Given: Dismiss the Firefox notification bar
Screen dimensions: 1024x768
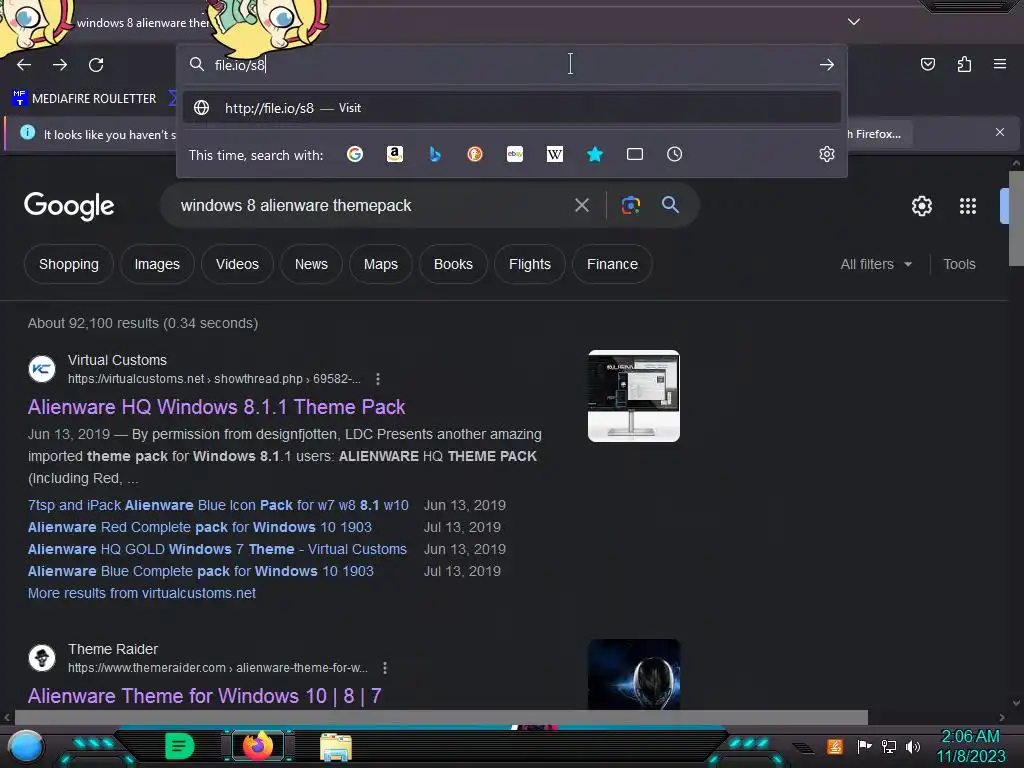Looking at the screenshot, I should (1000, 133).
